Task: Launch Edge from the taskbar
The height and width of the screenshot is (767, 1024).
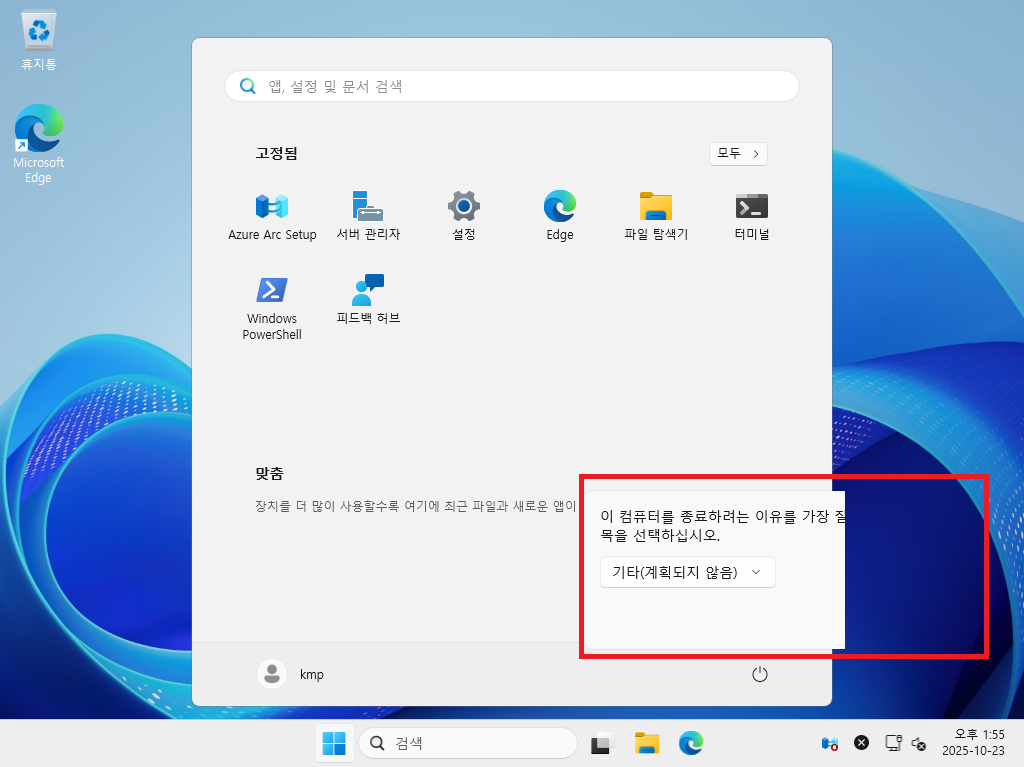Action: click(x=691, y=743)
